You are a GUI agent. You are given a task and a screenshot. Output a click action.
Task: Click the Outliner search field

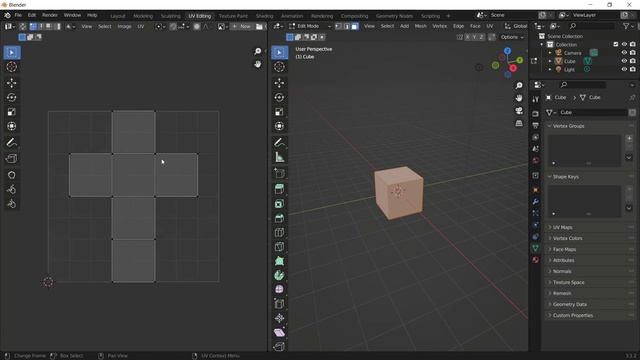[591, 26]
